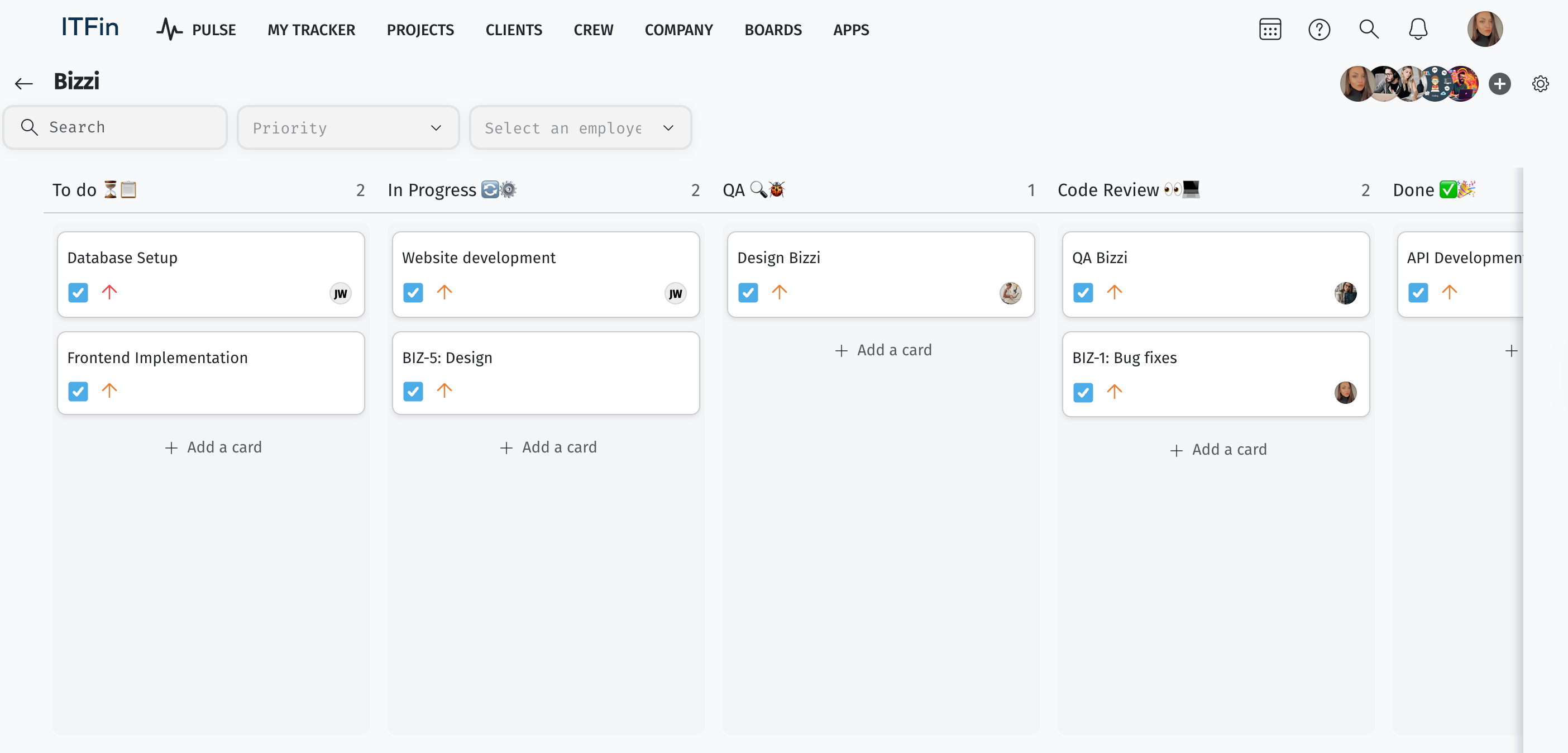The width and height of the screenshot is (1568, 753).
Task: Add a card in QA column
Action: [883, 350]
